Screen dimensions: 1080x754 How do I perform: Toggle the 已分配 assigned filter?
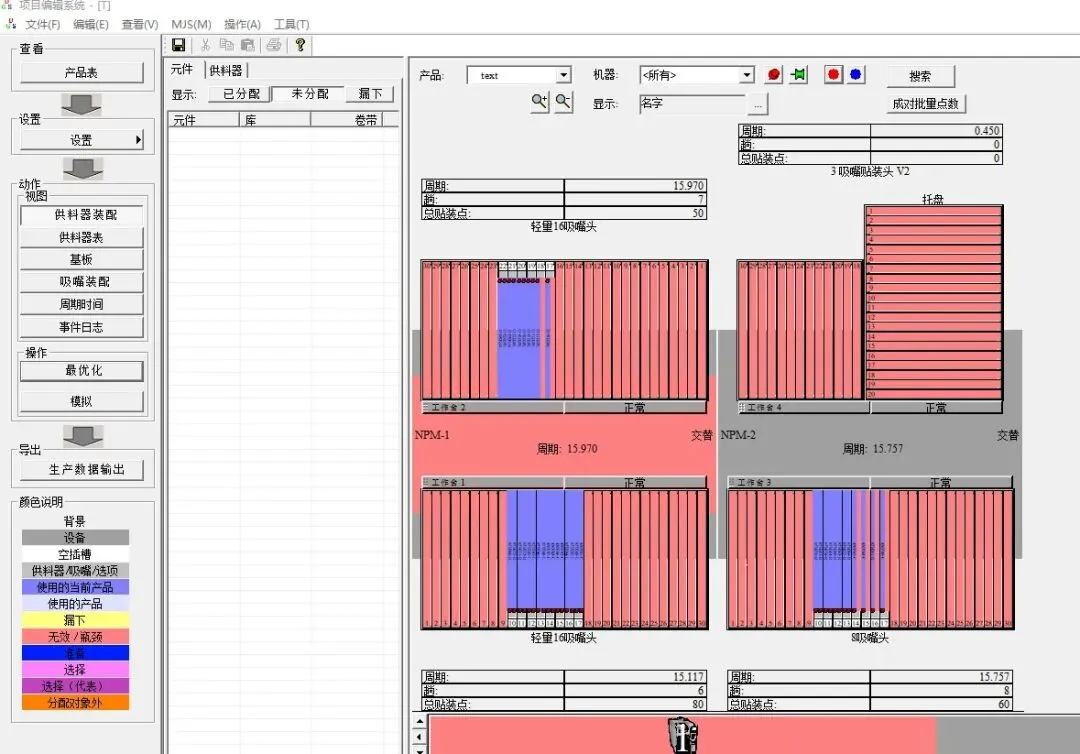[240, 94]
